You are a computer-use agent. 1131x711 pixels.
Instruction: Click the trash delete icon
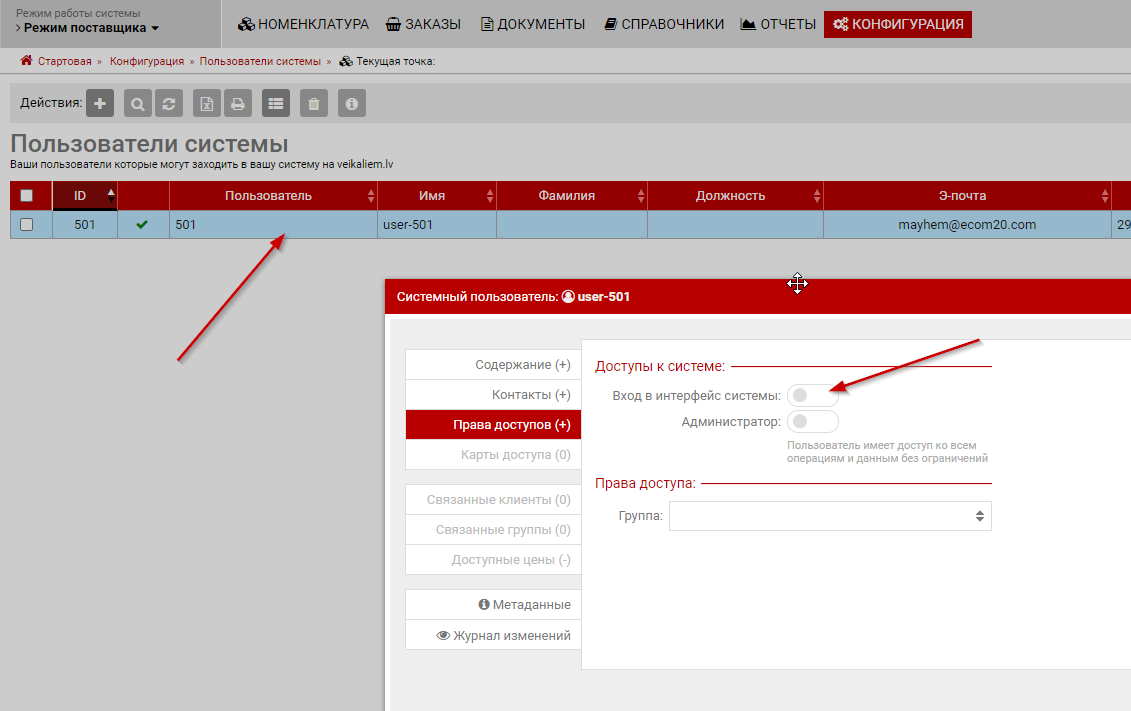(x=314, y=103)
